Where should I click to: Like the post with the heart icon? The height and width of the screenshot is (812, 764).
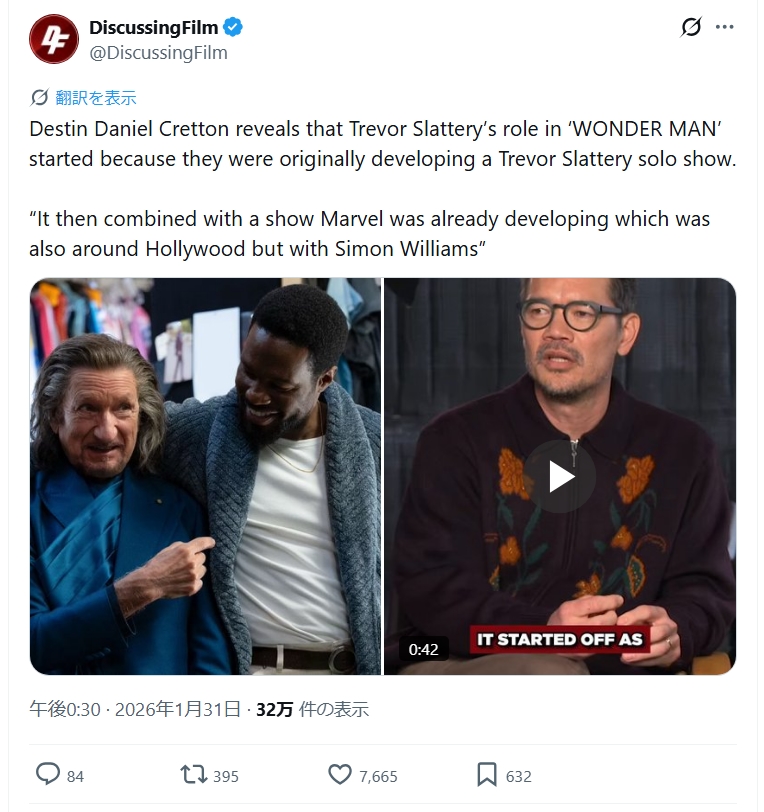coord(340,775)
